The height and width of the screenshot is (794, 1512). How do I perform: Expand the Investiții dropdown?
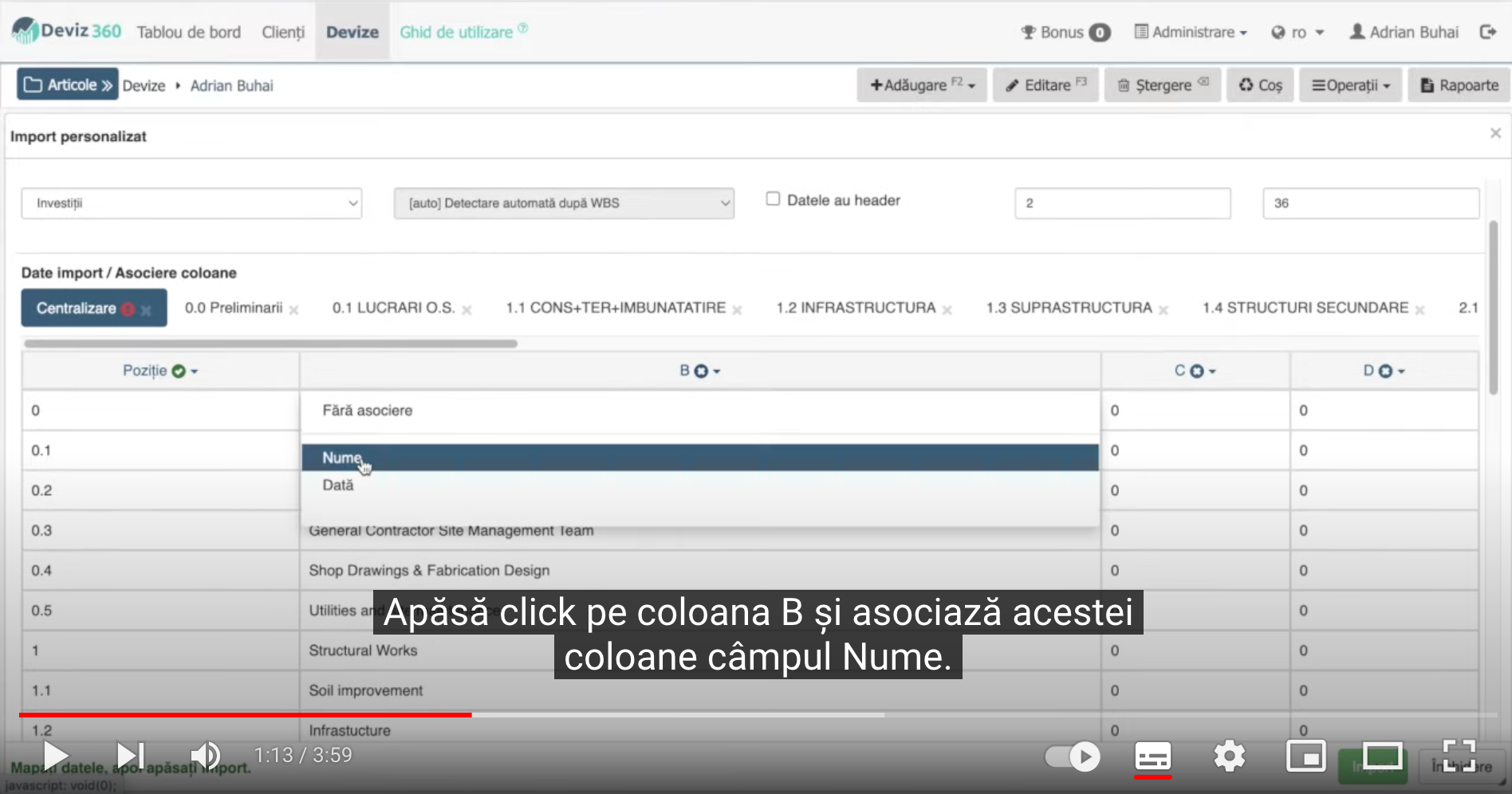[x=191, y=203]
